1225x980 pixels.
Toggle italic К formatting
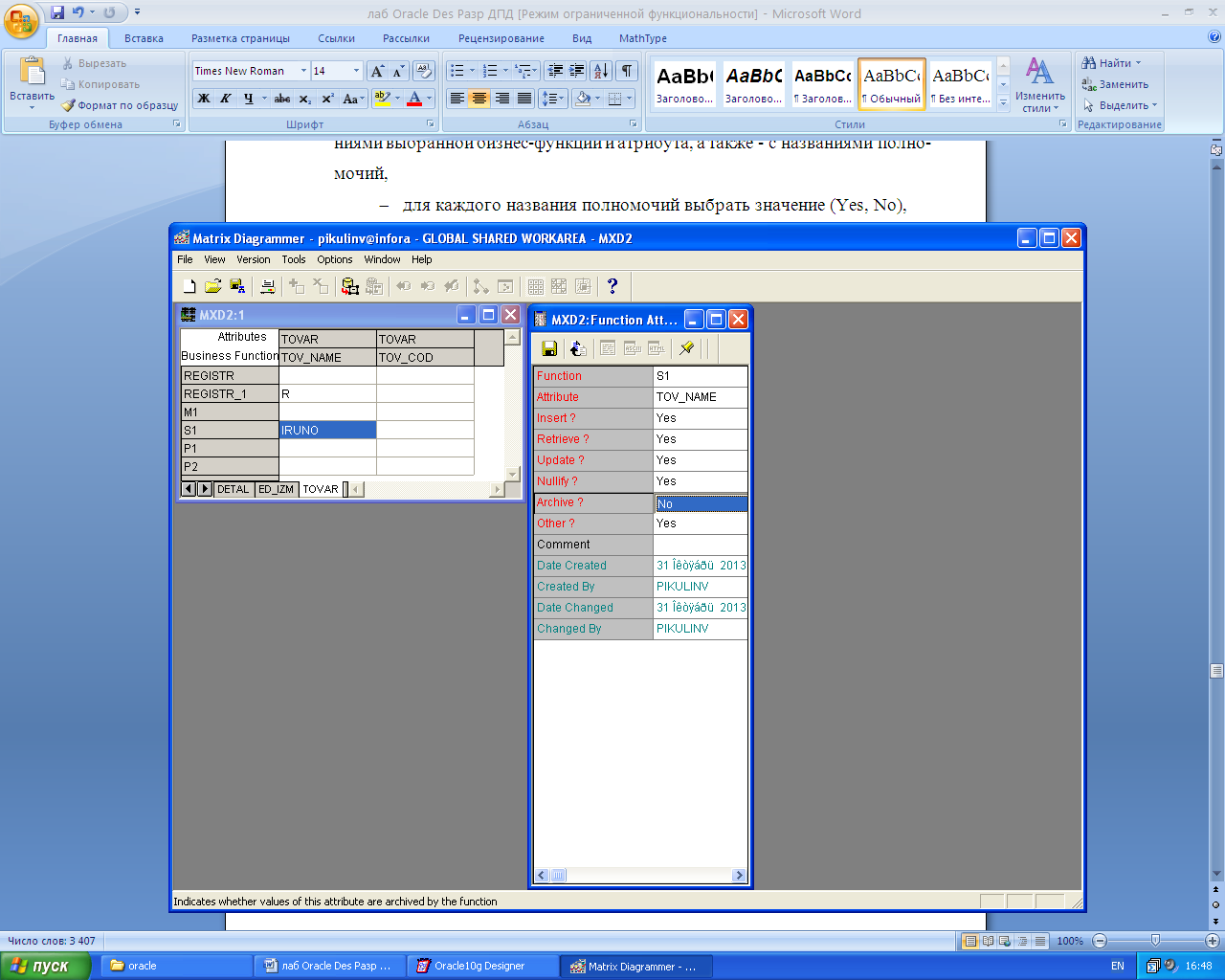point(226,99)
